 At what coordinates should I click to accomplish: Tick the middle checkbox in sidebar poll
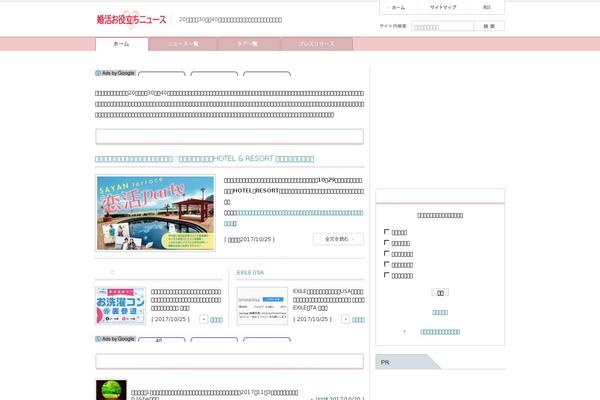(x=386, y=253)
